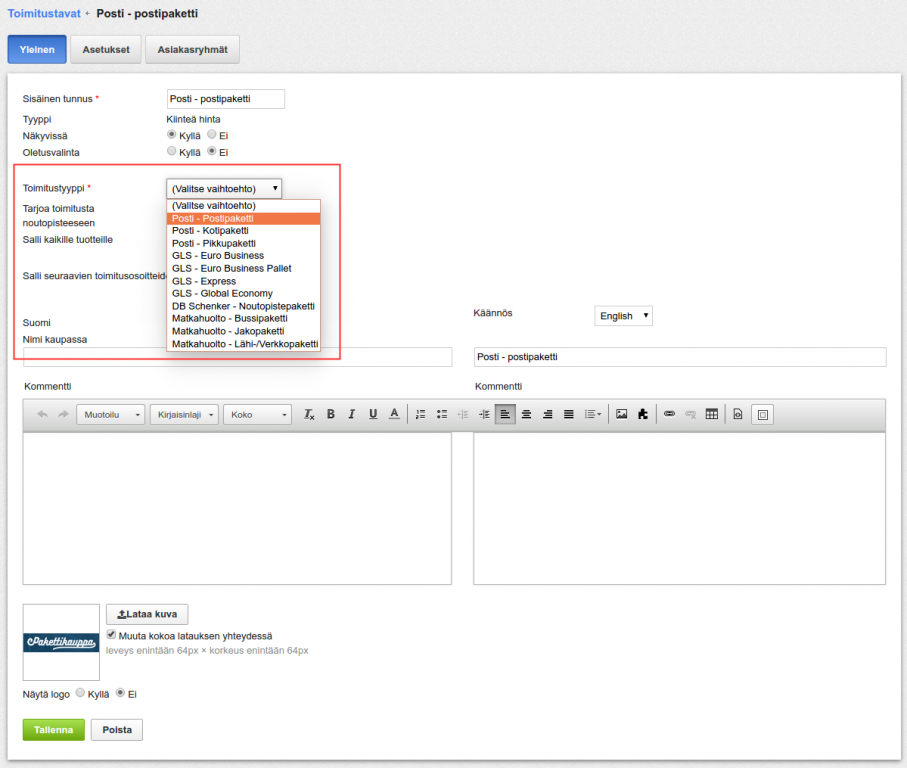Choose GLS - Global Economy option

[244, 293]
